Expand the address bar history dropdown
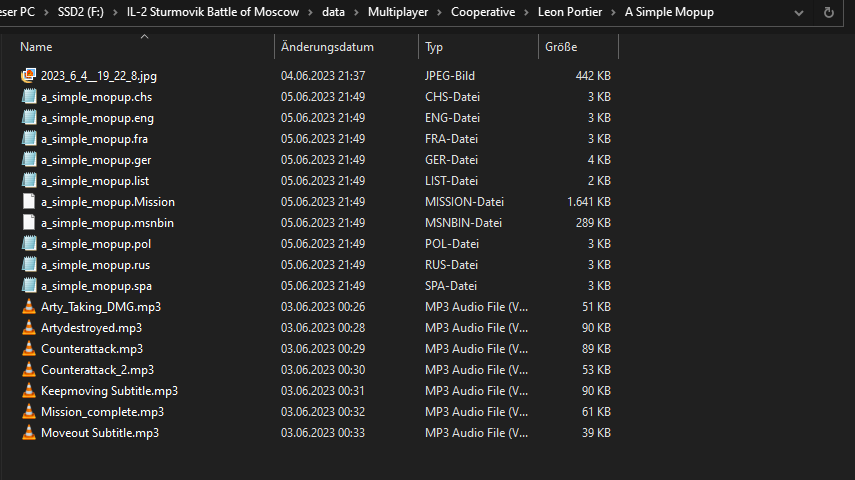The image size is (855, 480). click(798, 13)
